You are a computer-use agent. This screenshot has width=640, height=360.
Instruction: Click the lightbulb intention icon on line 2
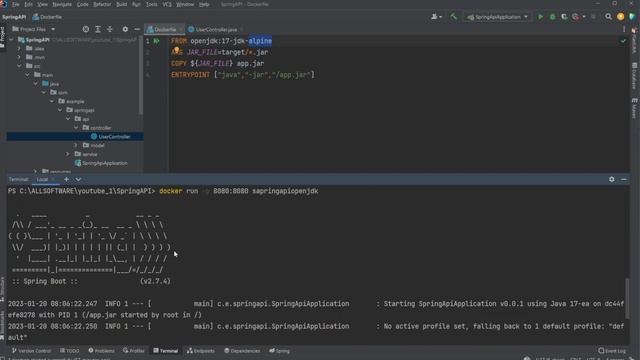pos(176,50)
